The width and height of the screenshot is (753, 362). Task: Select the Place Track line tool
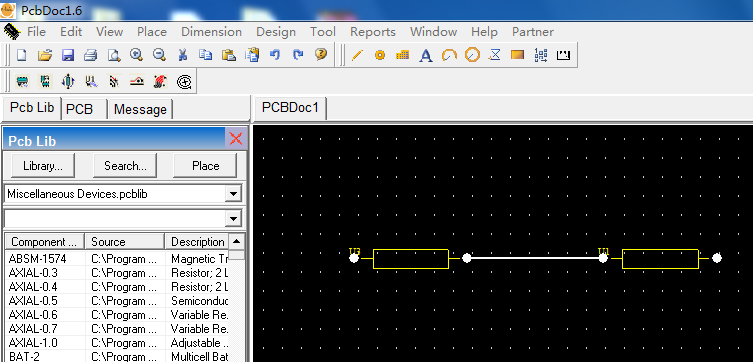(357, 55)
